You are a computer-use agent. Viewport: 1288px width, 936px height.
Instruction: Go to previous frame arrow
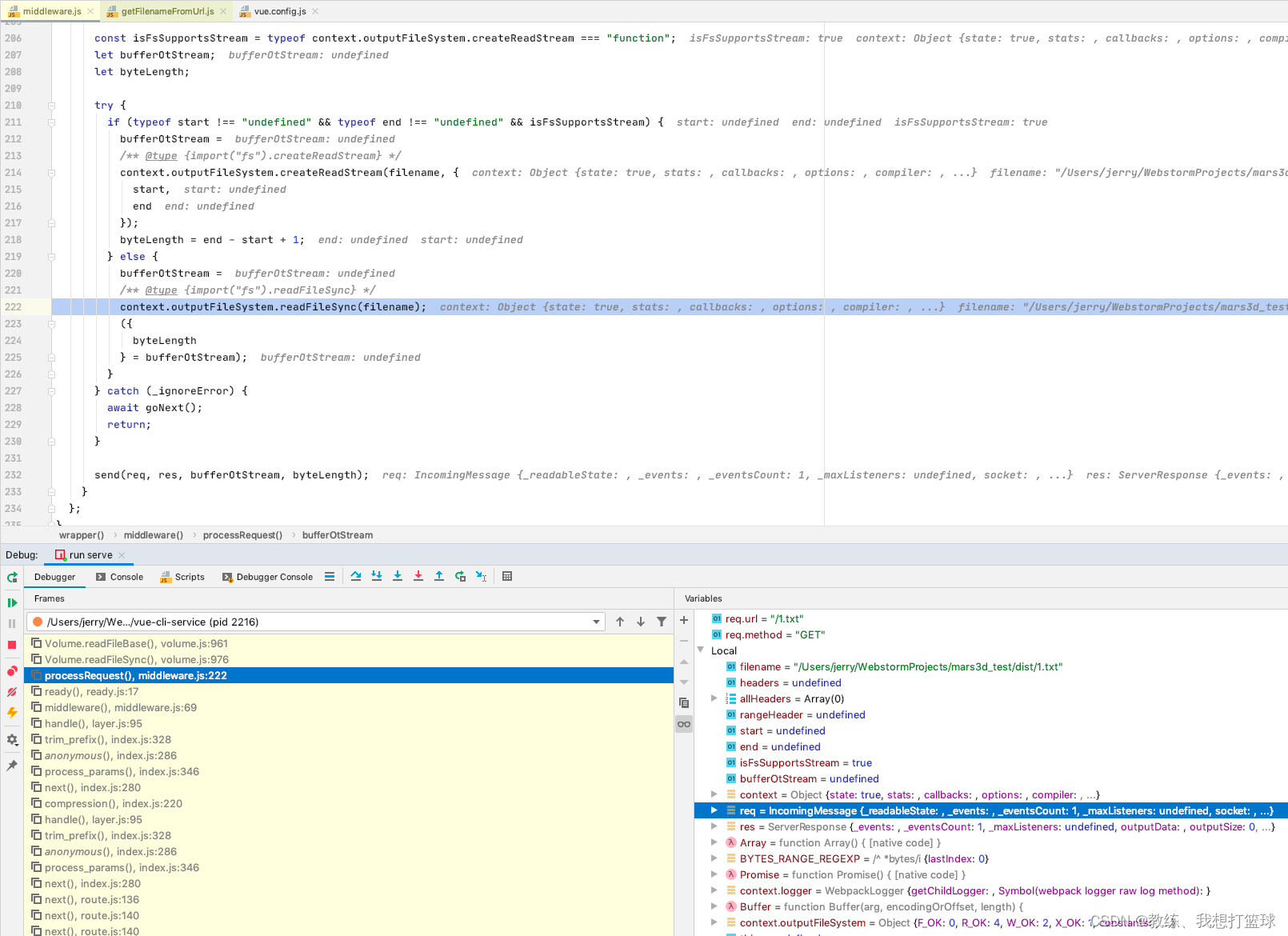[x=620, y=622]
